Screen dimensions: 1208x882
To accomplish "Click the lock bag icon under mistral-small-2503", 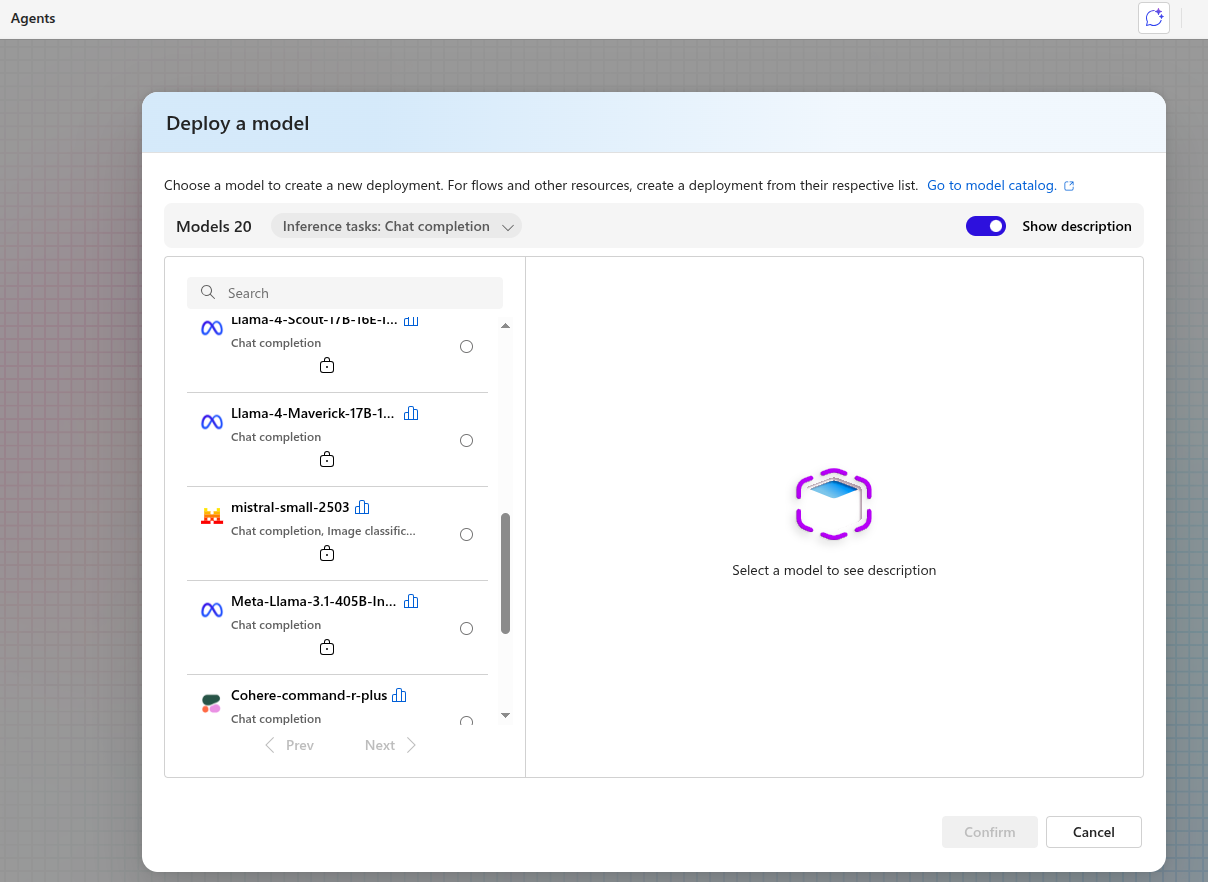I will (327, 554).
